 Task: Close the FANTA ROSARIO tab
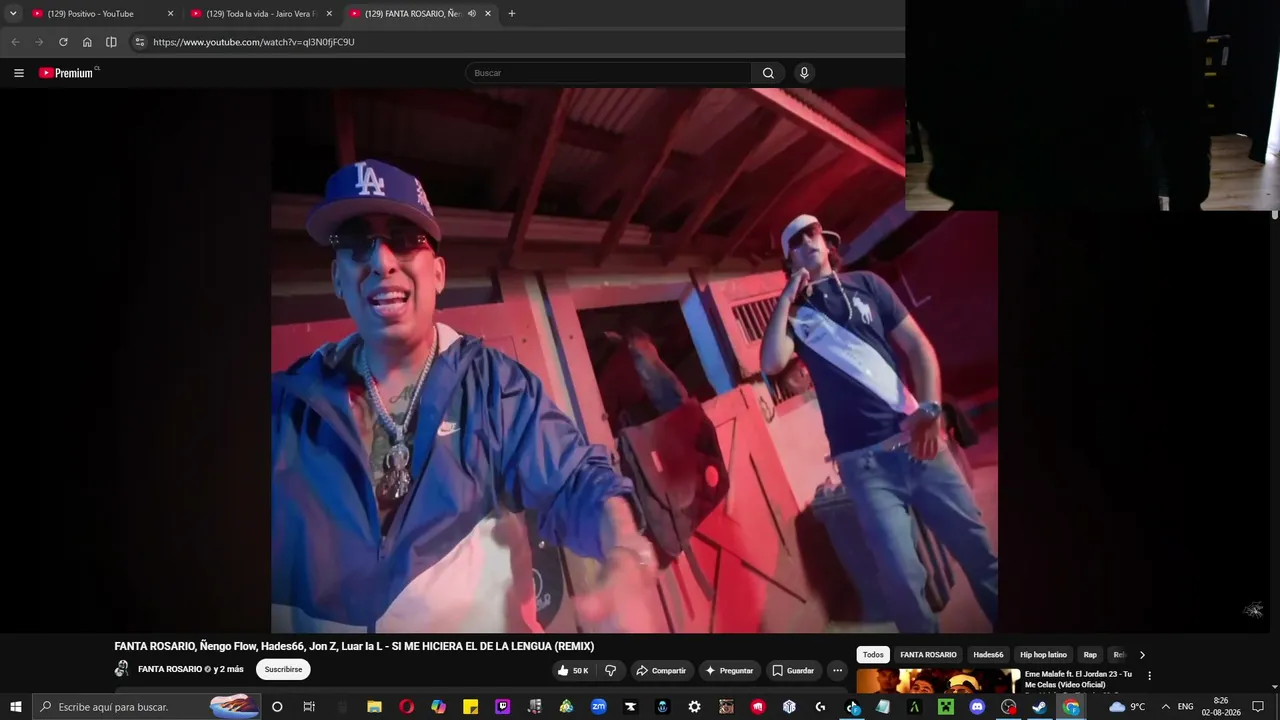[488, 14]
